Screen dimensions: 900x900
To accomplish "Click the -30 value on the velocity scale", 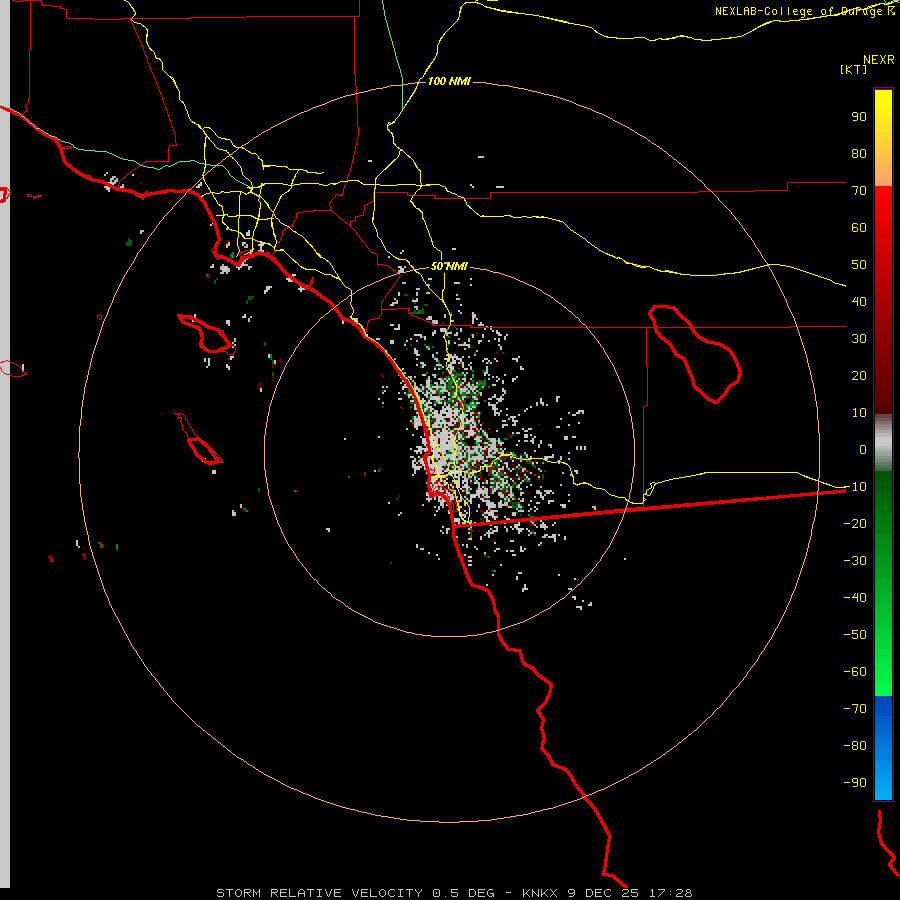I will point(855,560).
